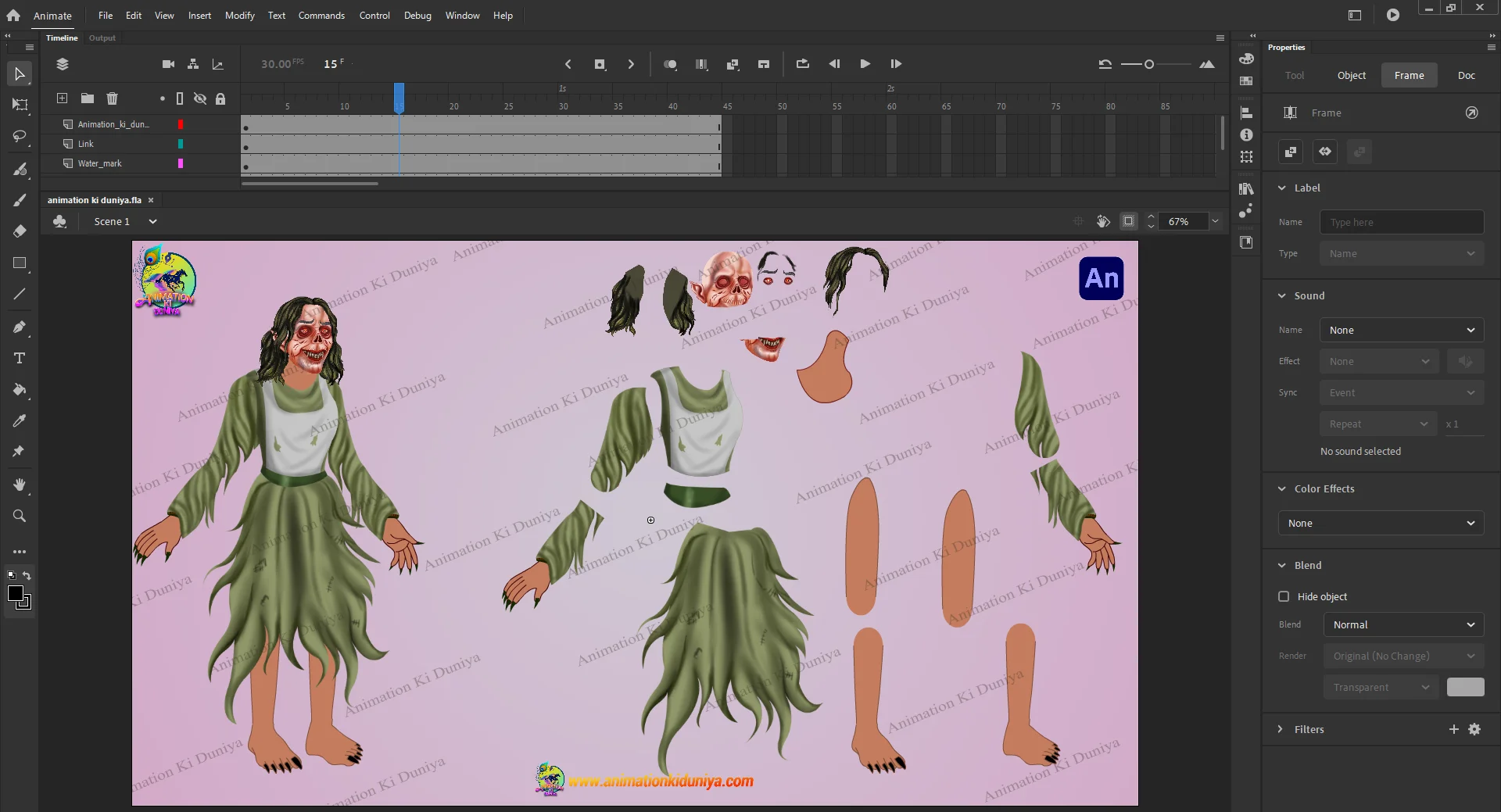Select the Lasso tool

click(20, 137)
